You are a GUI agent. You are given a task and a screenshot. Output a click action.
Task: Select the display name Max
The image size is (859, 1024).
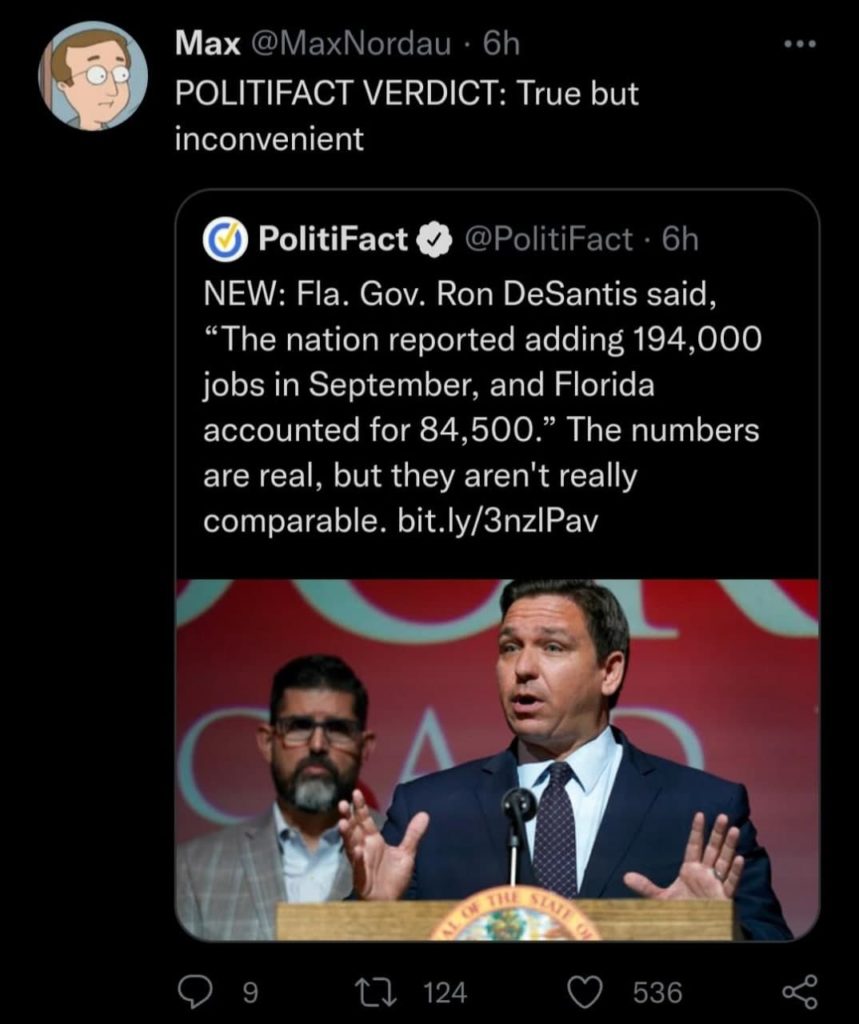tap(207, 43)
